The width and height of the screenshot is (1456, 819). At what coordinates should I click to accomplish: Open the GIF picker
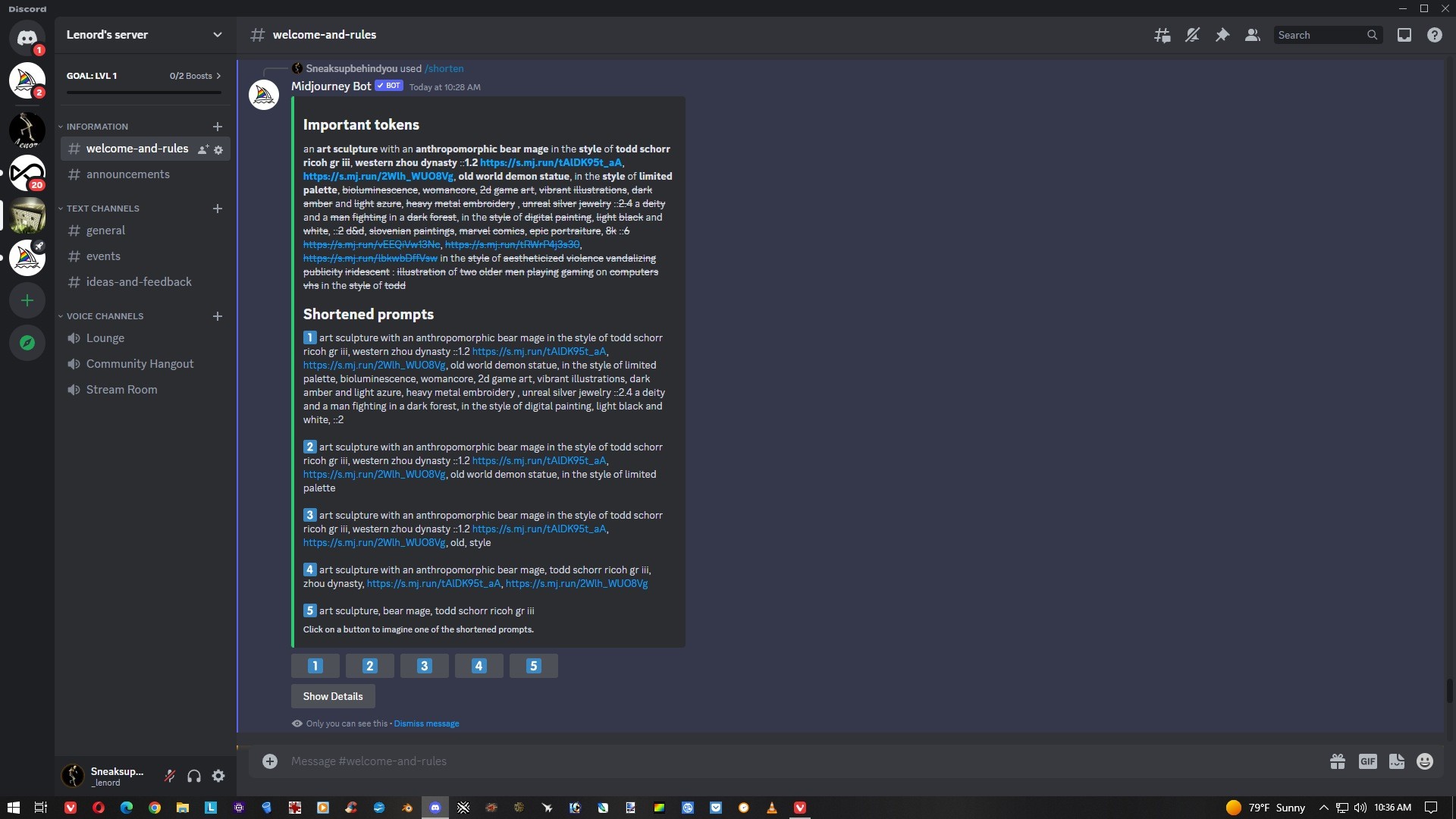[1367, 761]
